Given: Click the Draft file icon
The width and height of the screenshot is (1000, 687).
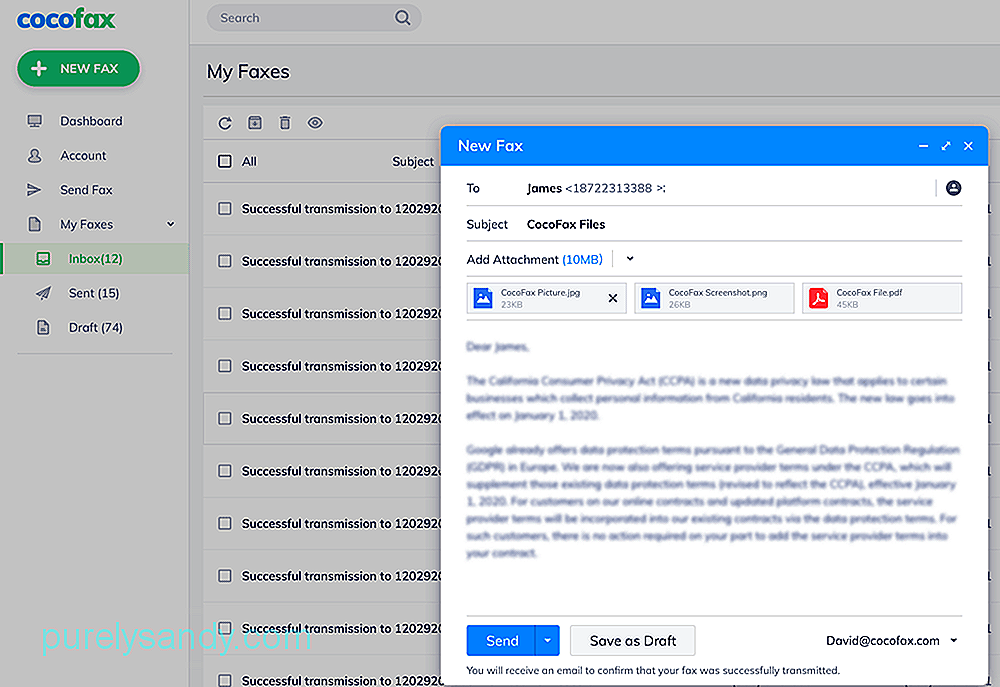Looking at the screenshot, I should tap(43, 327).
